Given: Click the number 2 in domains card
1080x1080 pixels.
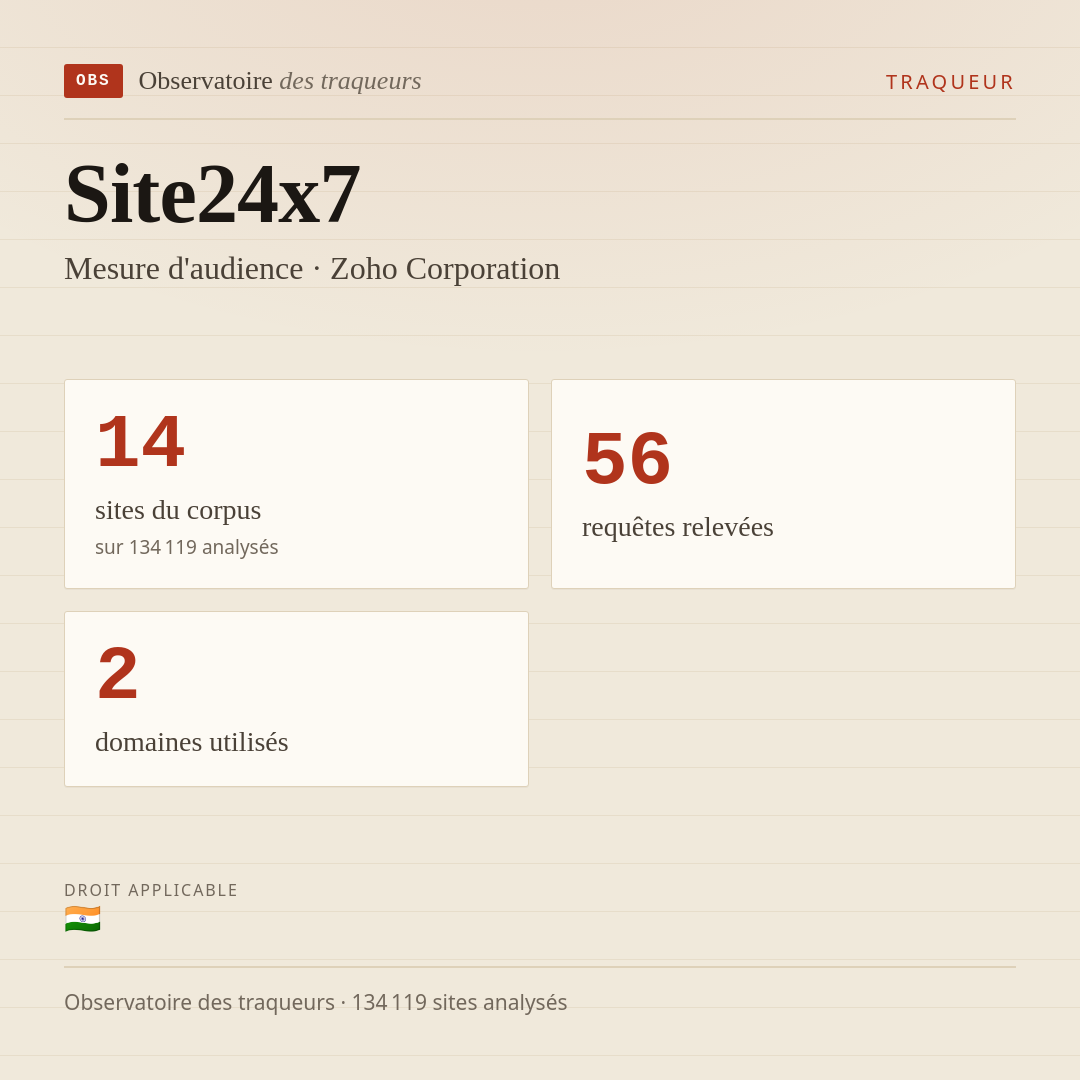Looking at the screenshot, I should pyautogui.click(x=118, y=674).
